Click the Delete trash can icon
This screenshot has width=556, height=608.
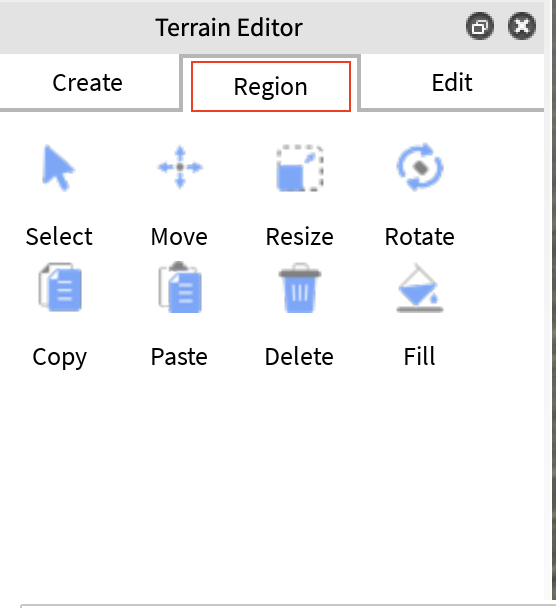(300, 288)
